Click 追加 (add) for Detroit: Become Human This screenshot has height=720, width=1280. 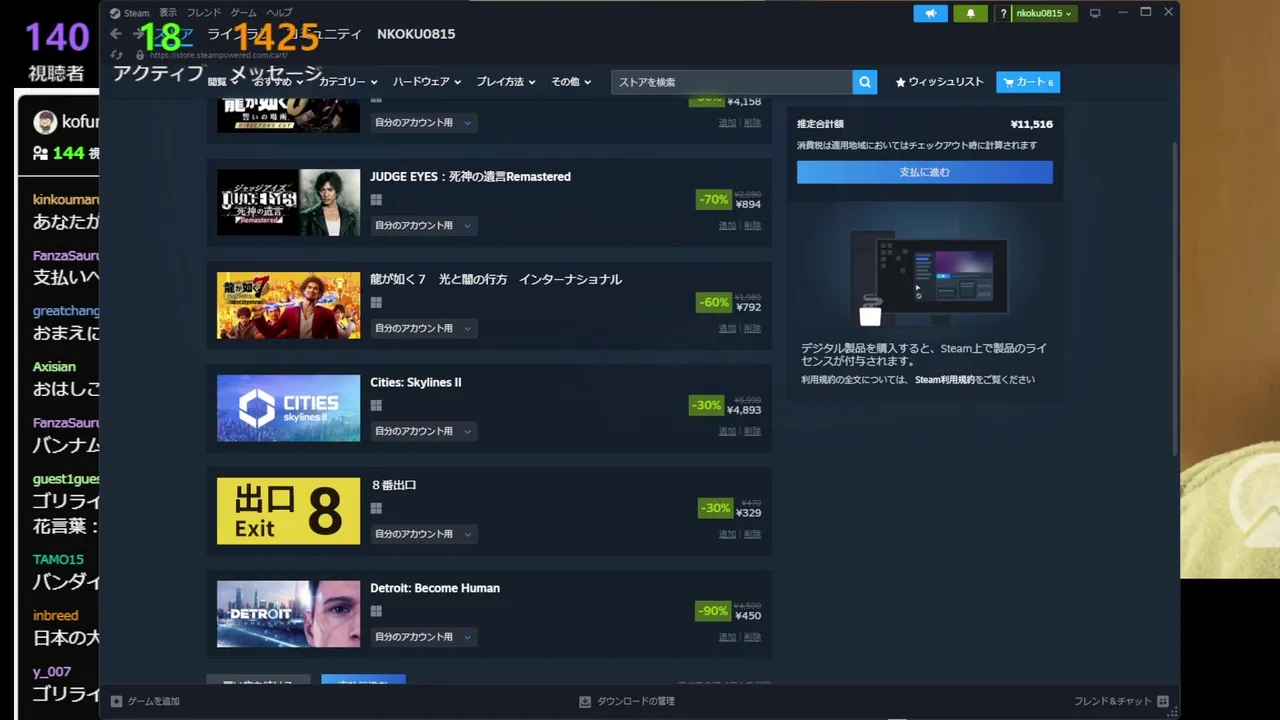point(727,637)
